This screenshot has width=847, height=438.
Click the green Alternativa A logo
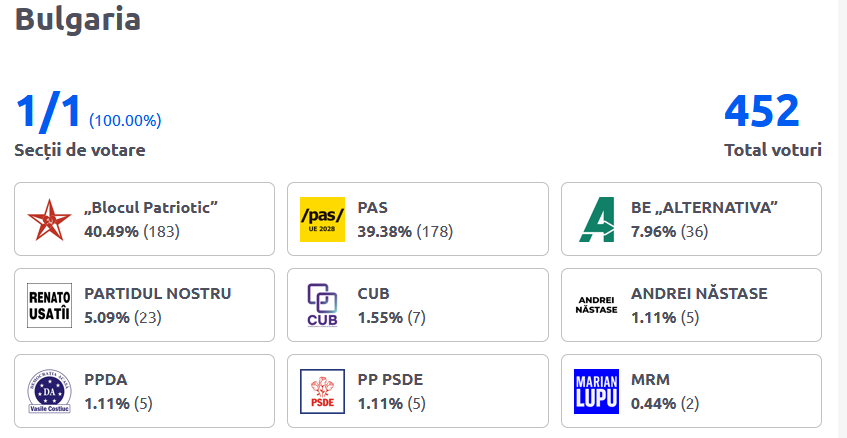(596, 219)
